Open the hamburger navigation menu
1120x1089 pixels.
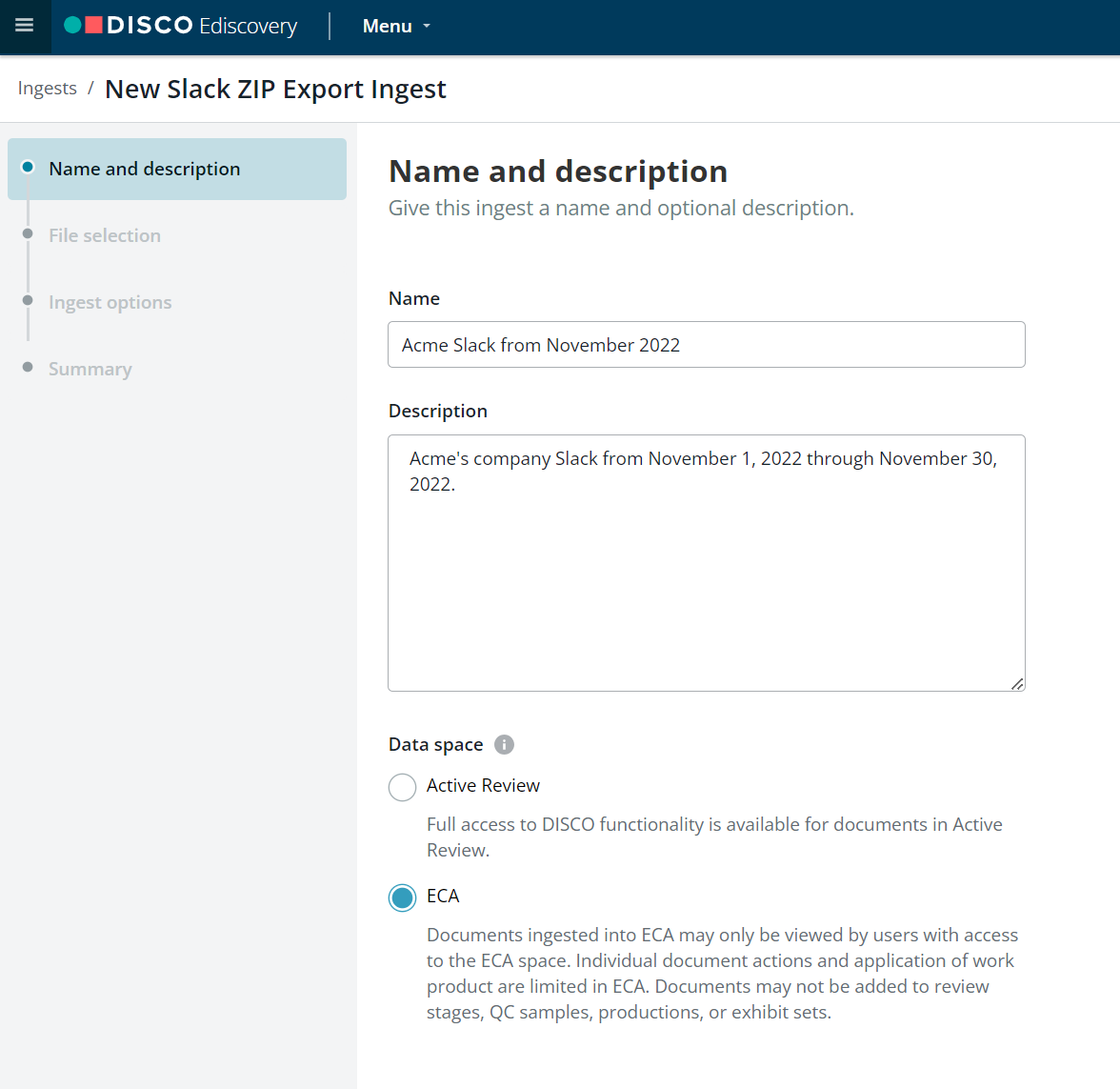click(25, 26)
